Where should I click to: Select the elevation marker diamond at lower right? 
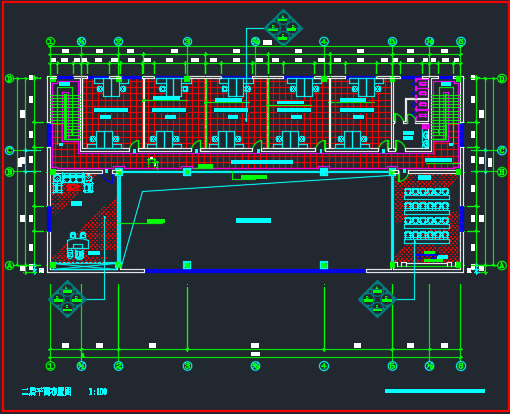(x=377, y=299)
